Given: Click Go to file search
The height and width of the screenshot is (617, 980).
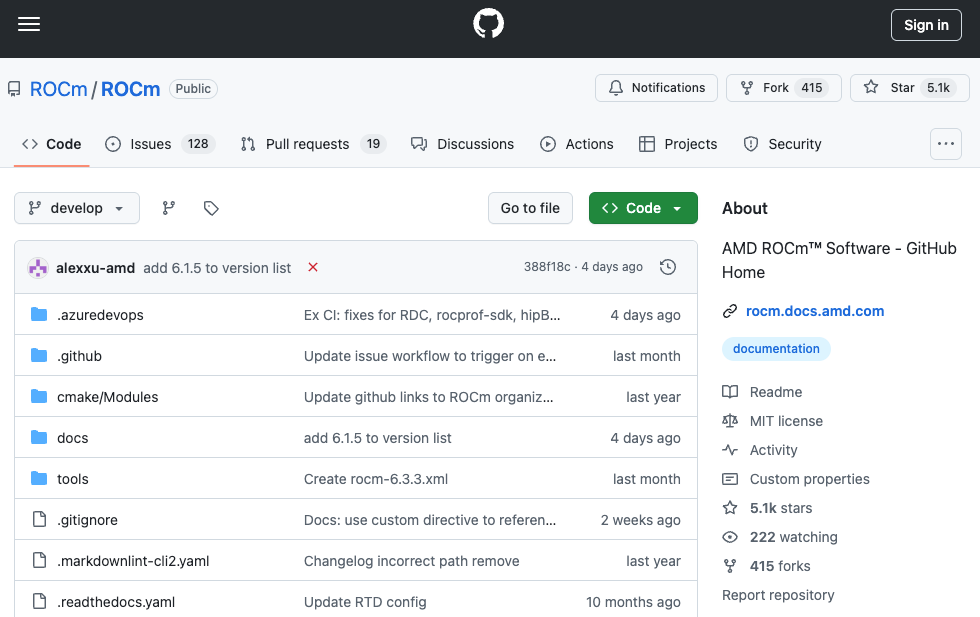Looking at the screenshot, I should [530, 208].
